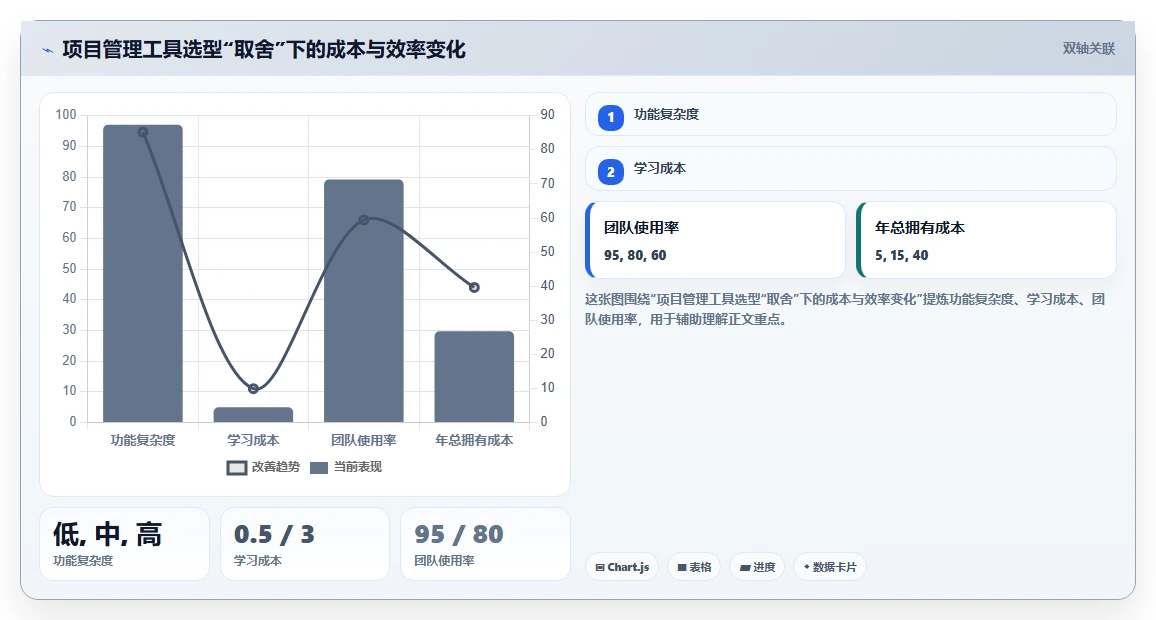This screenshot has width=1156, height=620.
Task: Click the 团队使用率 card with 95, 80, 60
Action: [x=715, y=240]
